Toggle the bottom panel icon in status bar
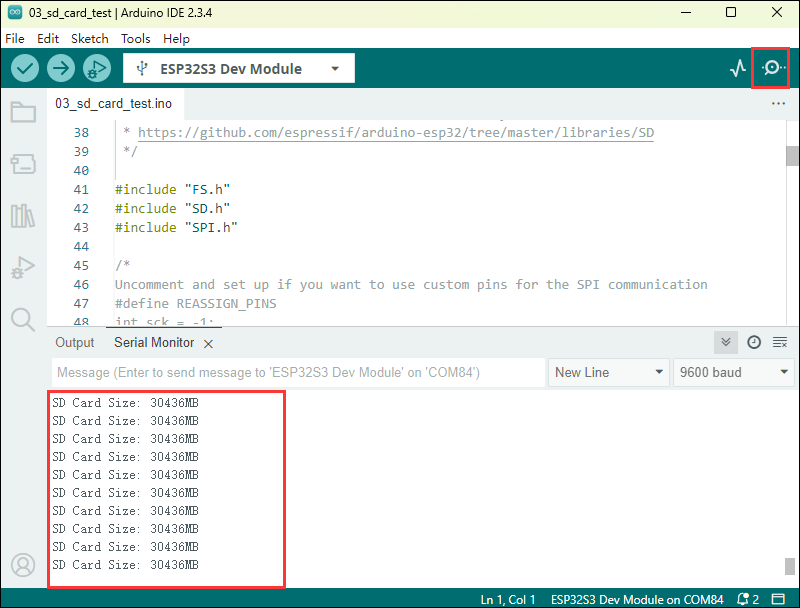This screenshot has width=800, height=608. [x=778, y=599]
